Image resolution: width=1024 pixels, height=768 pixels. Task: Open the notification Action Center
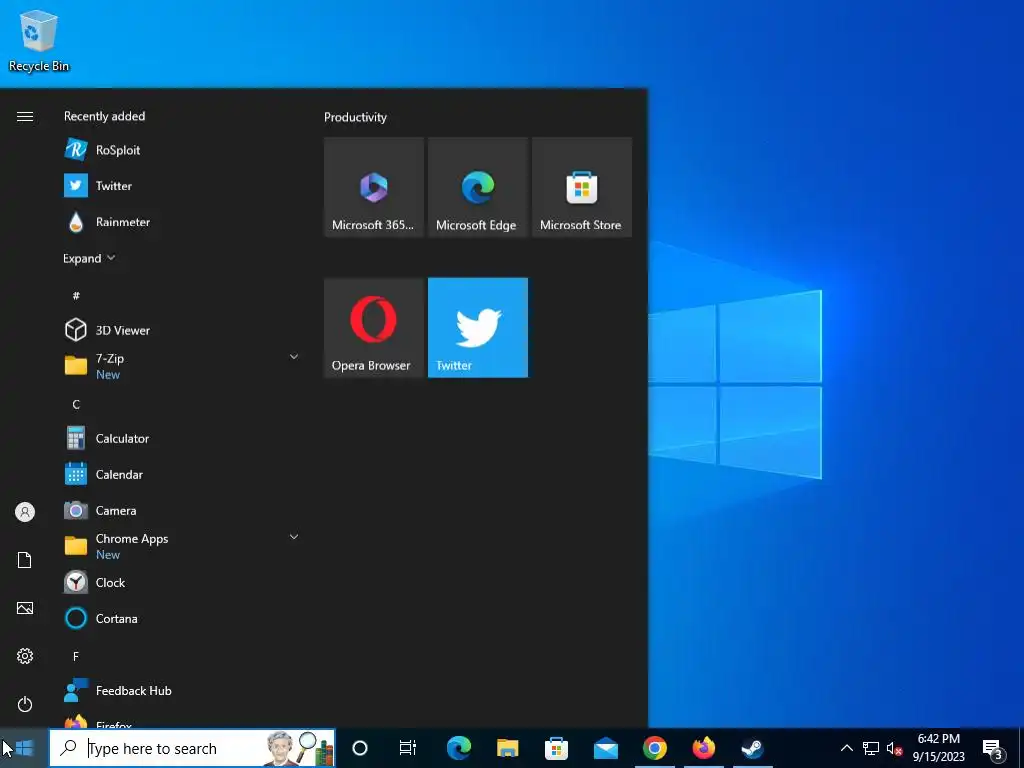tap(992, 748)
